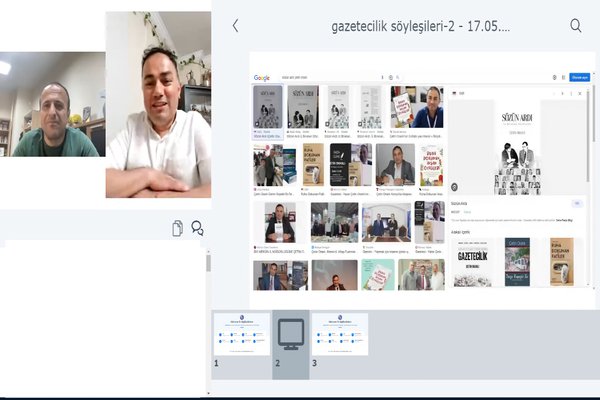Click the Google search input field
The width and height of the screenshot is (600, 400).
(x=331, y=77)
